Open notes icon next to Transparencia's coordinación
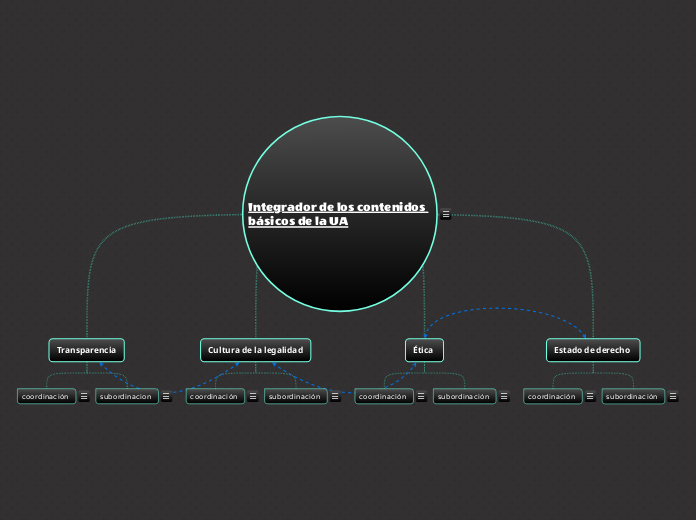 (84, 396)
